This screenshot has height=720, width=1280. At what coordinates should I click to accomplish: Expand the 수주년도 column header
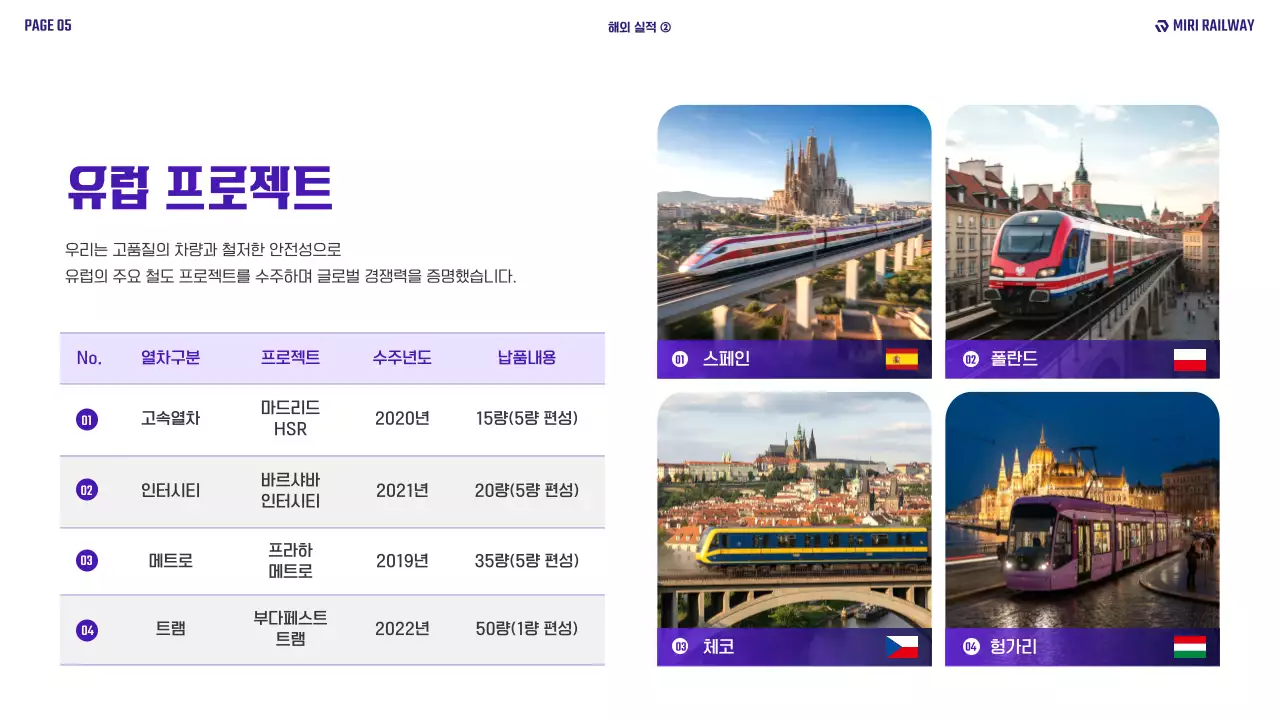click(x=402, y=358)
